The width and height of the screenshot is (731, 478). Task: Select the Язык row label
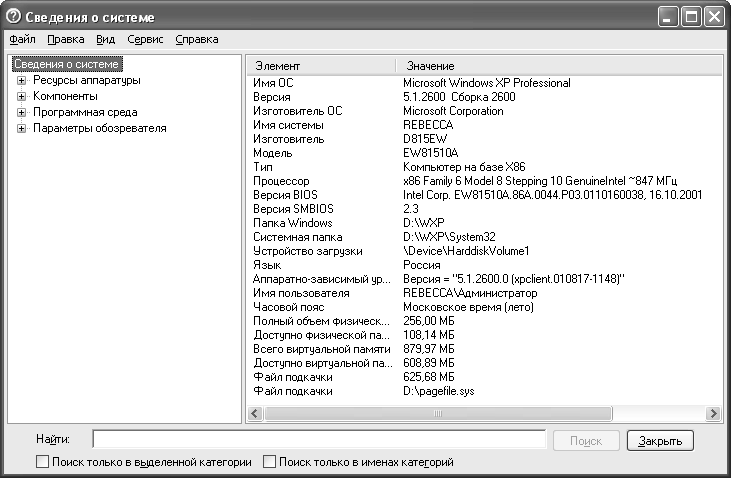pos(267,265)
